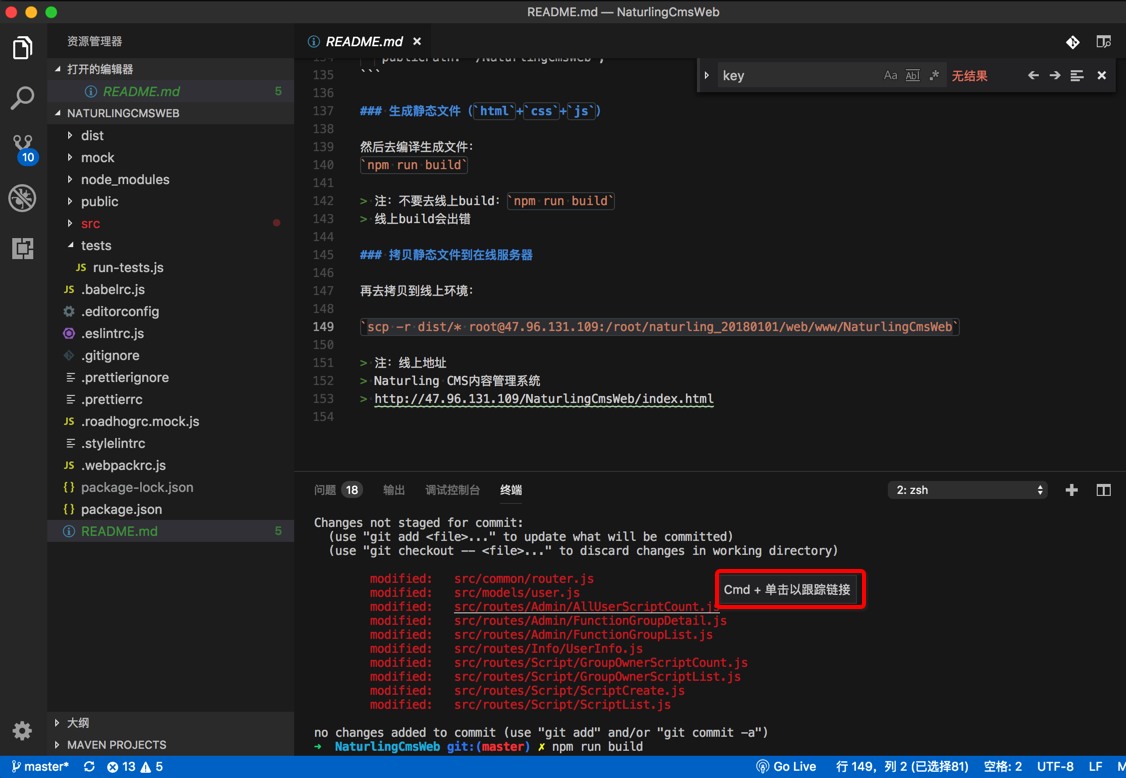
Task: Open .roadhogrc.mock.js file
Action: [x=170, y=422]
